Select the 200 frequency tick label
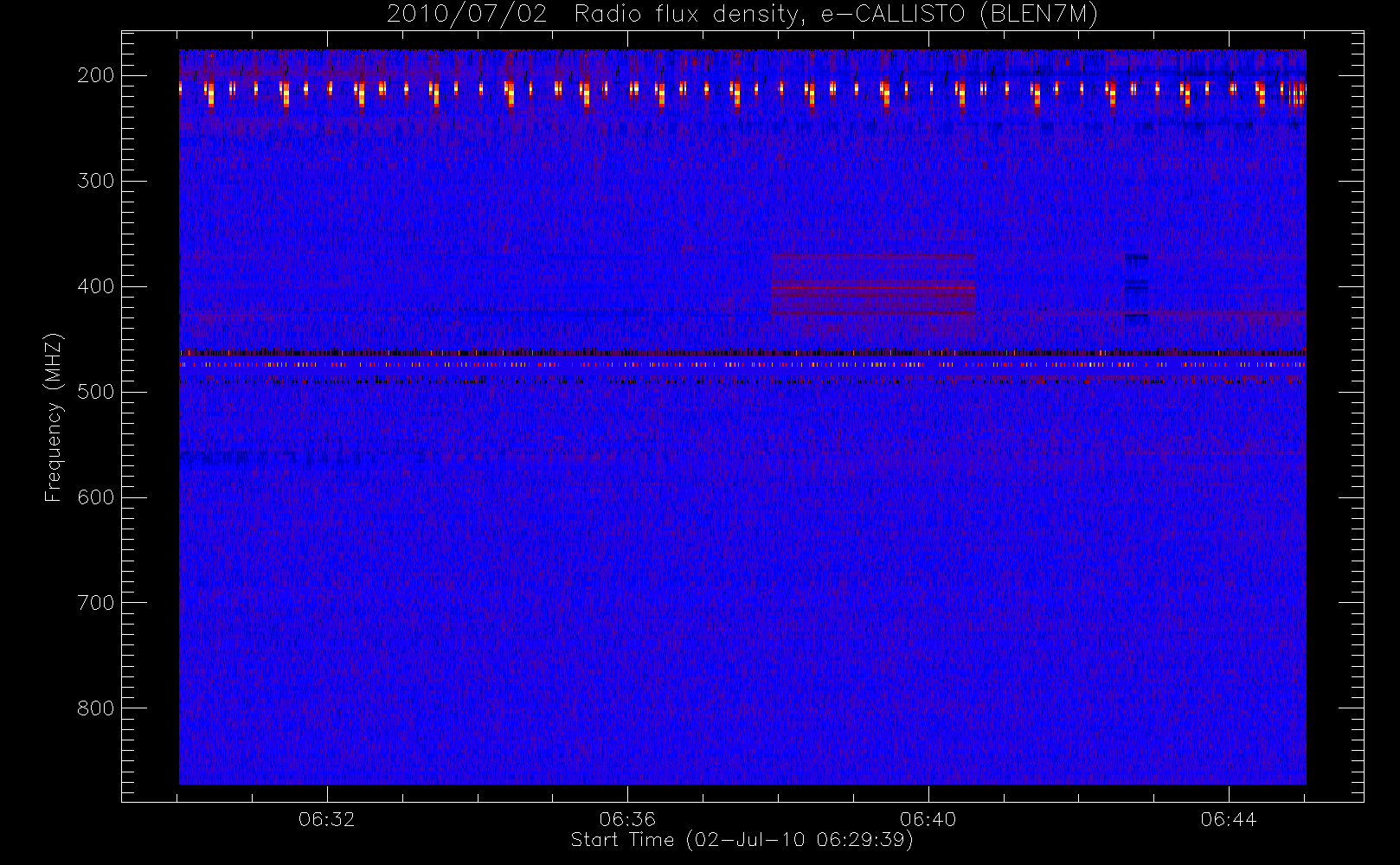The width and height of the screenshot is (1400, 865). click(x=96, y=75)
